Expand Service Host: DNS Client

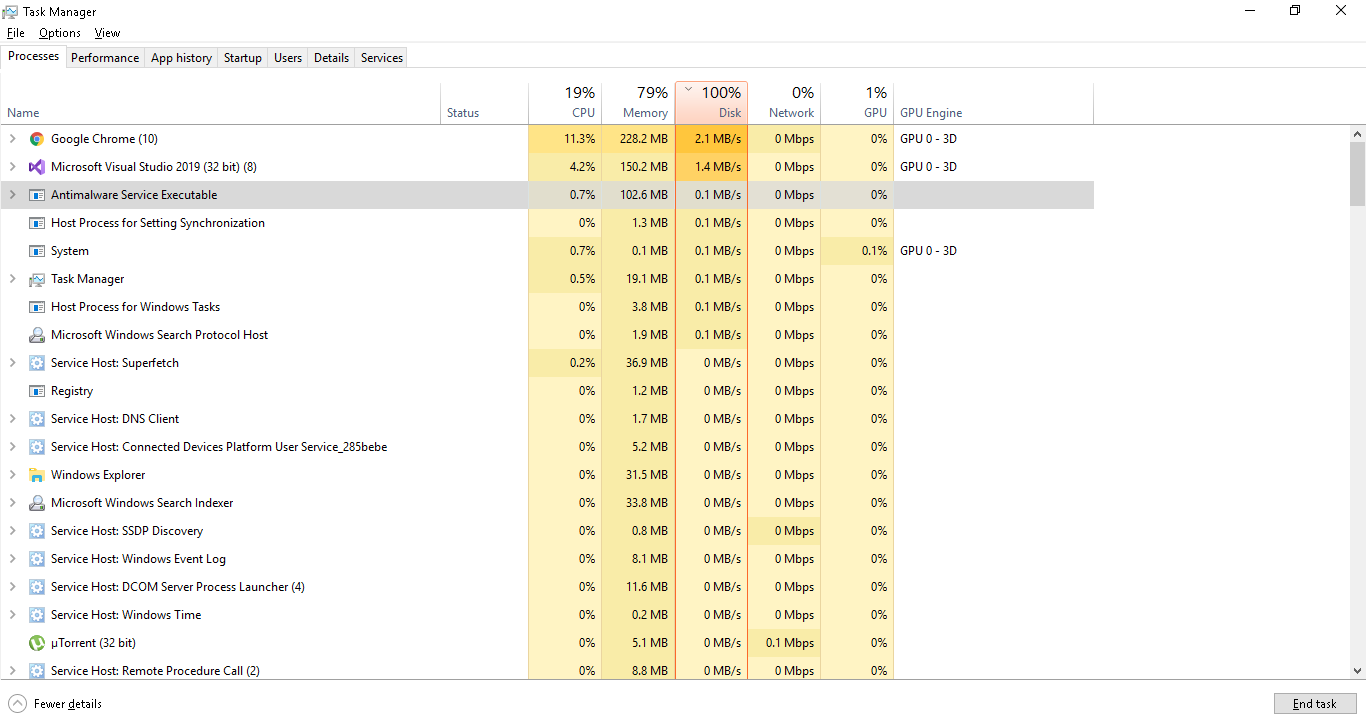tap(12, 419)
